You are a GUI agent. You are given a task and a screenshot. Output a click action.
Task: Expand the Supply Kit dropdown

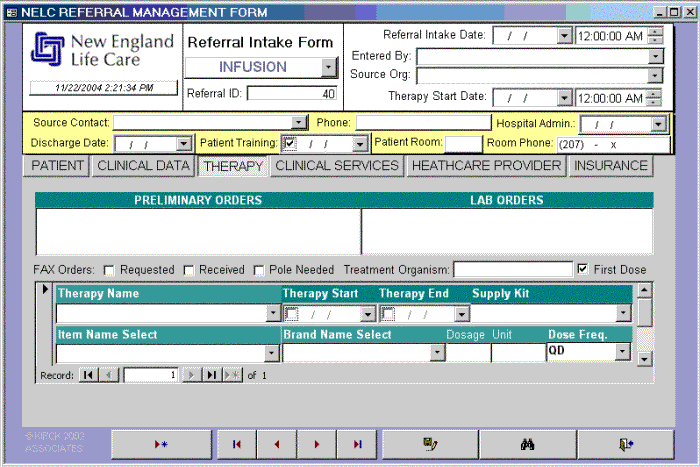(623, 313)
